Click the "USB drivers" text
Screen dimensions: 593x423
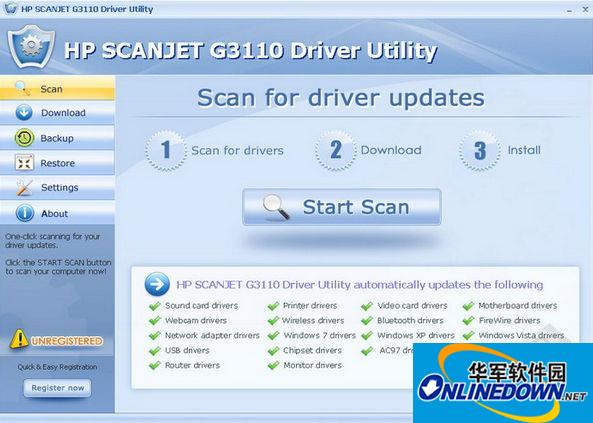[x=187, y=350]
